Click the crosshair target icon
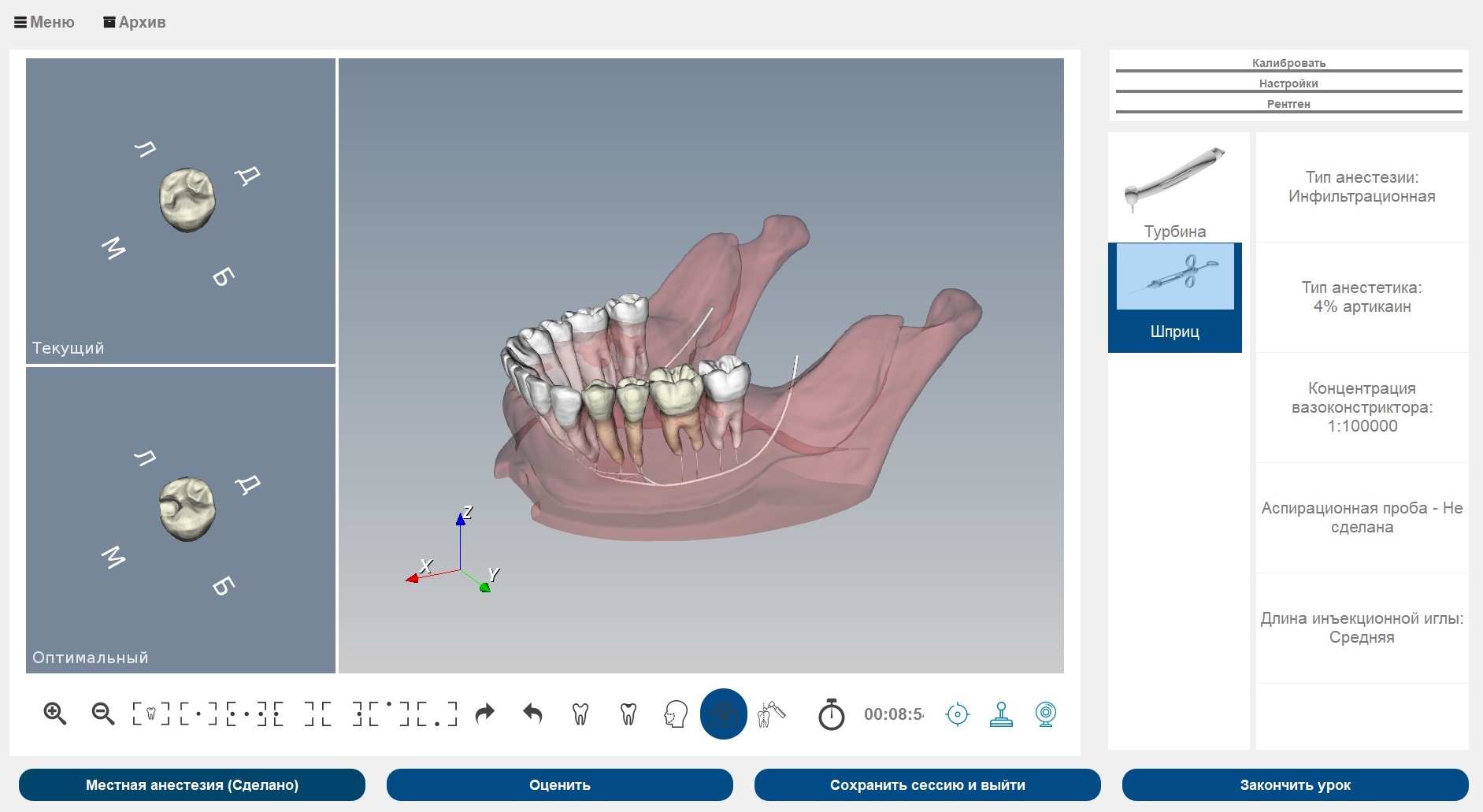The width and height of the screenshot is (1483, 812). pos(957,714)
